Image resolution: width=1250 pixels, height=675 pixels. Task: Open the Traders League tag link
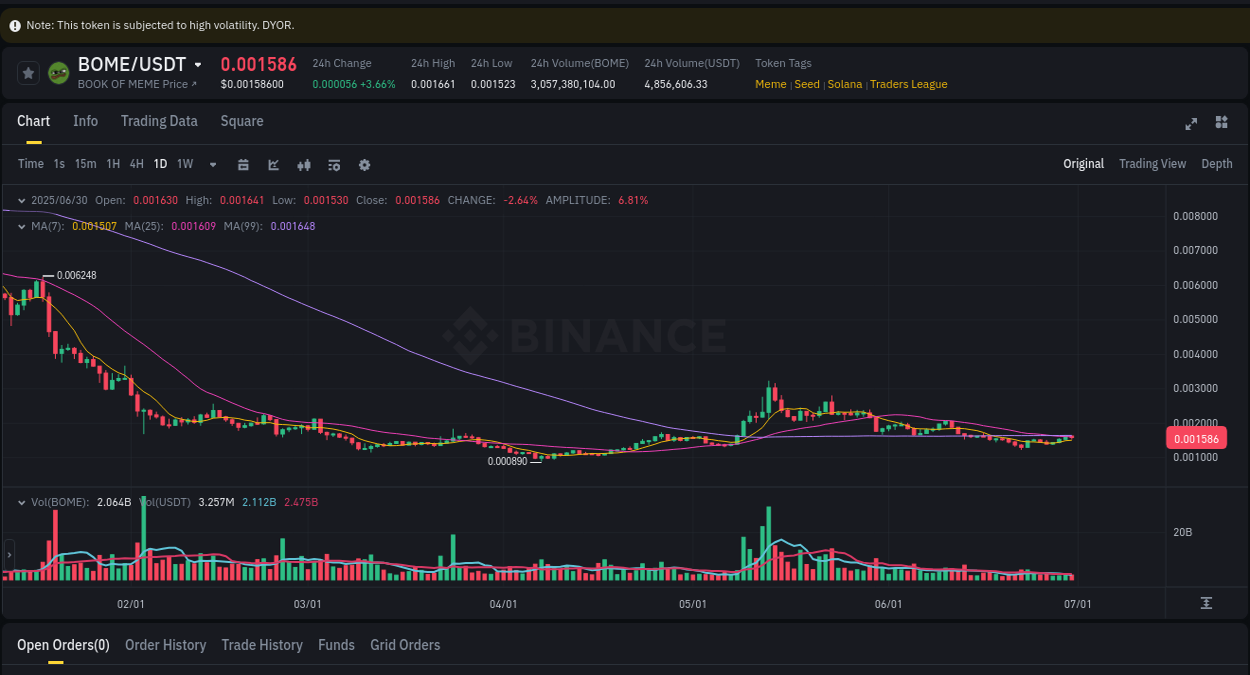click(908, 84)
